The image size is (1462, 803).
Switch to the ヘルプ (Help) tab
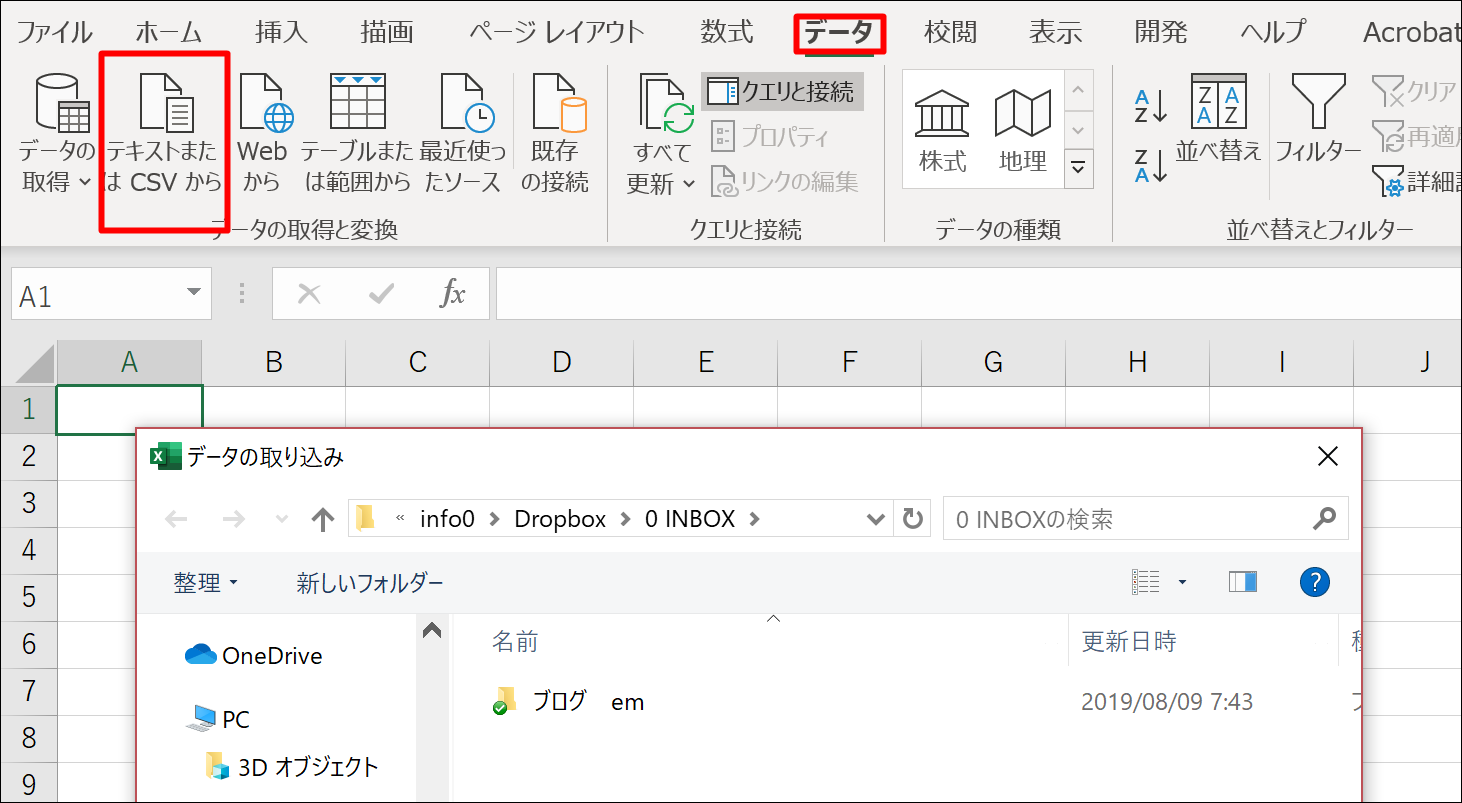1273,32
